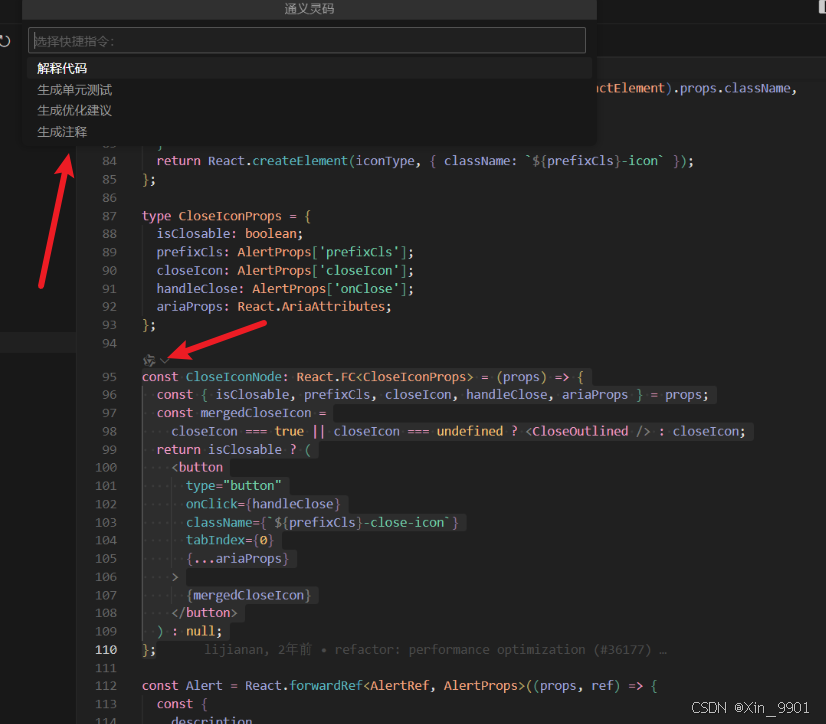Click 'const Alert' on line 112
The width and height of the screenshot is (826, 724).
182,686
